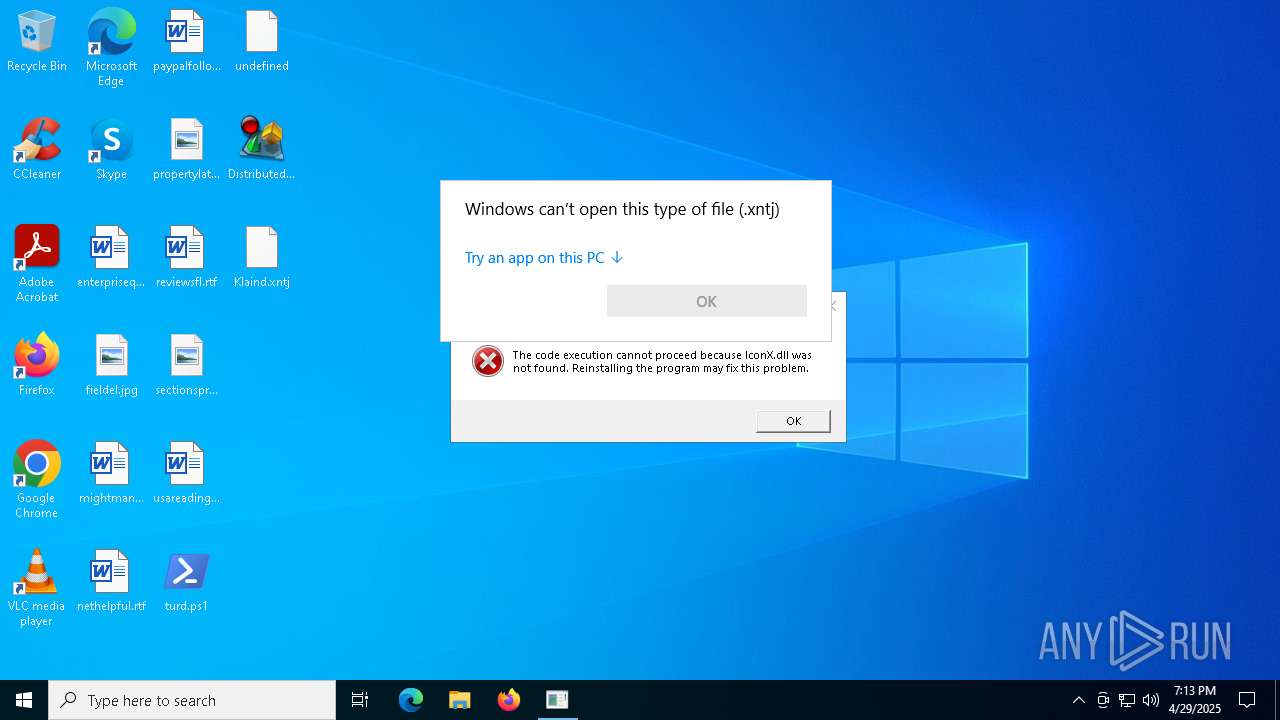Image resolution: width=1280 pixels, height=720 pixels.
Task: Open the notification Action Center
Action: pyautogui.click(x=1248, y=700)
